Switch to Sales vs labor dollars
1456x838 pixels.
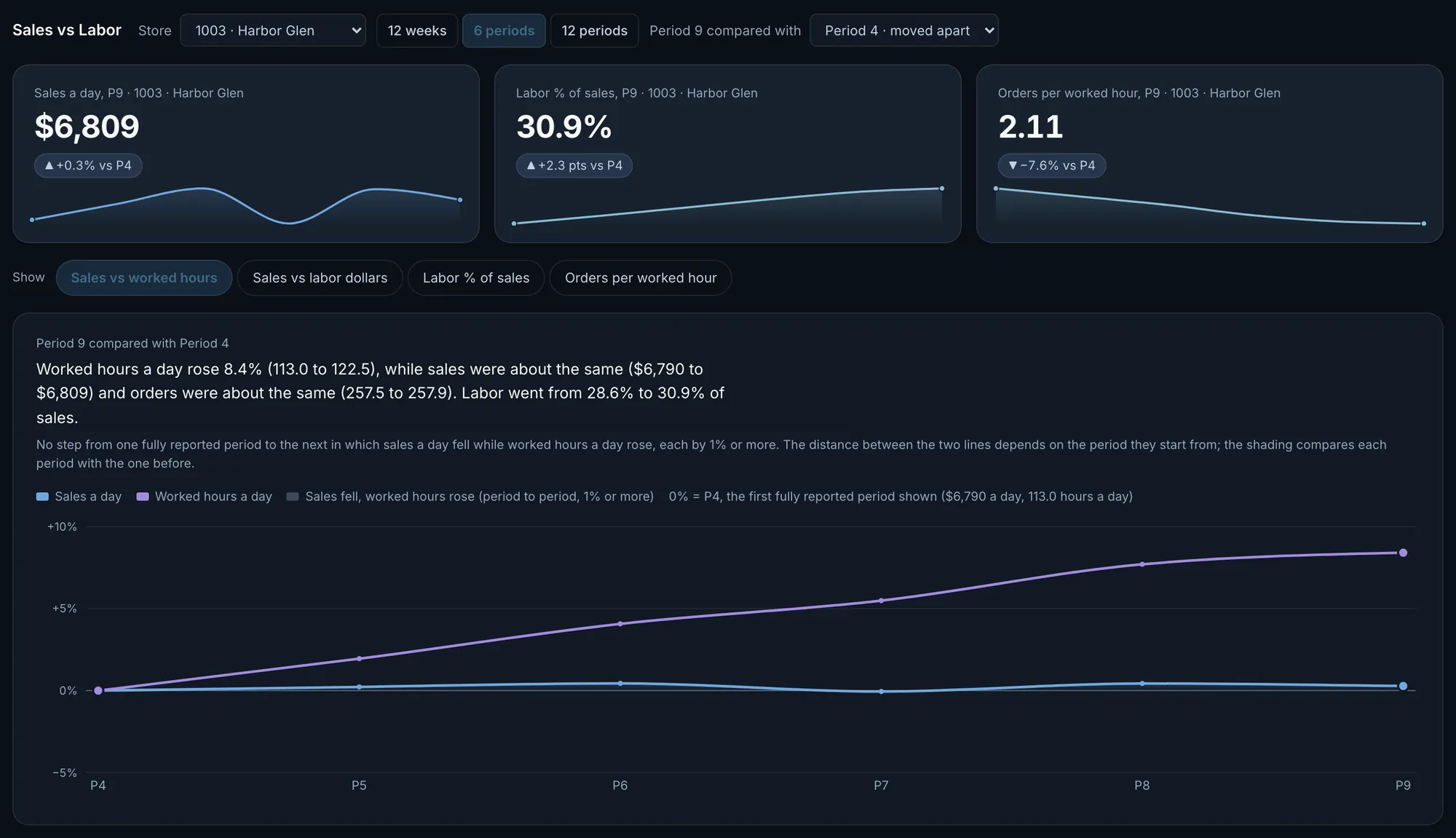[320, 278]
